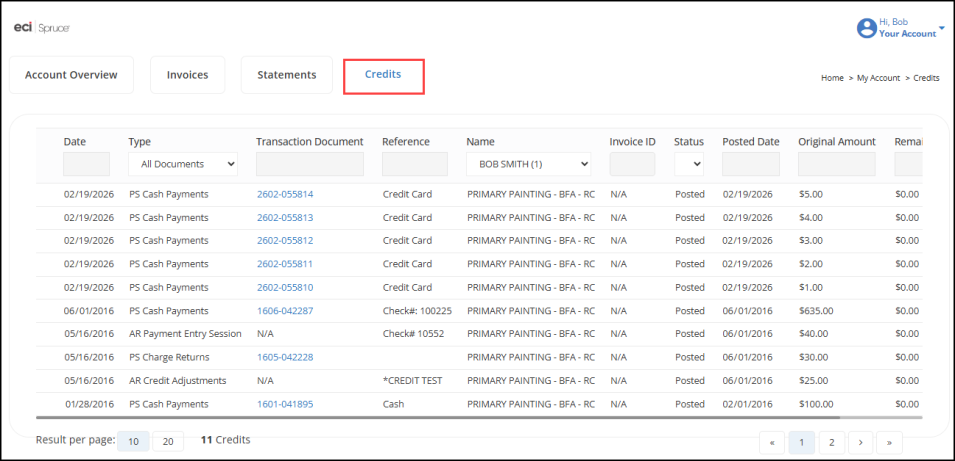This screenshot has width=955, height=461.
Task: Click the Date filter input field
Action: pos(86,164)
